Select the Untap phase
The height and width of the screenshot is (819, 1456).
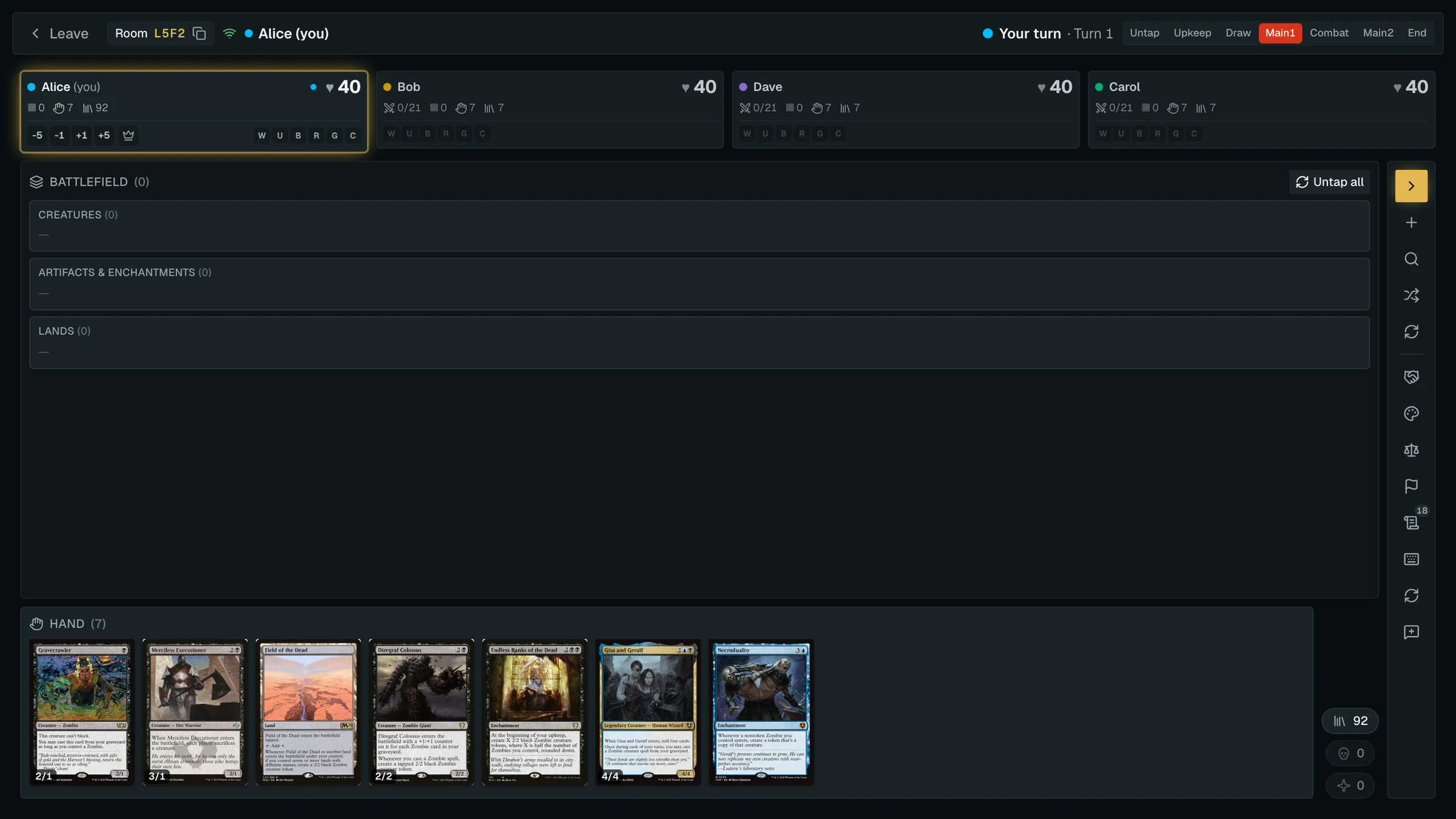click(x=1144, y=33)
